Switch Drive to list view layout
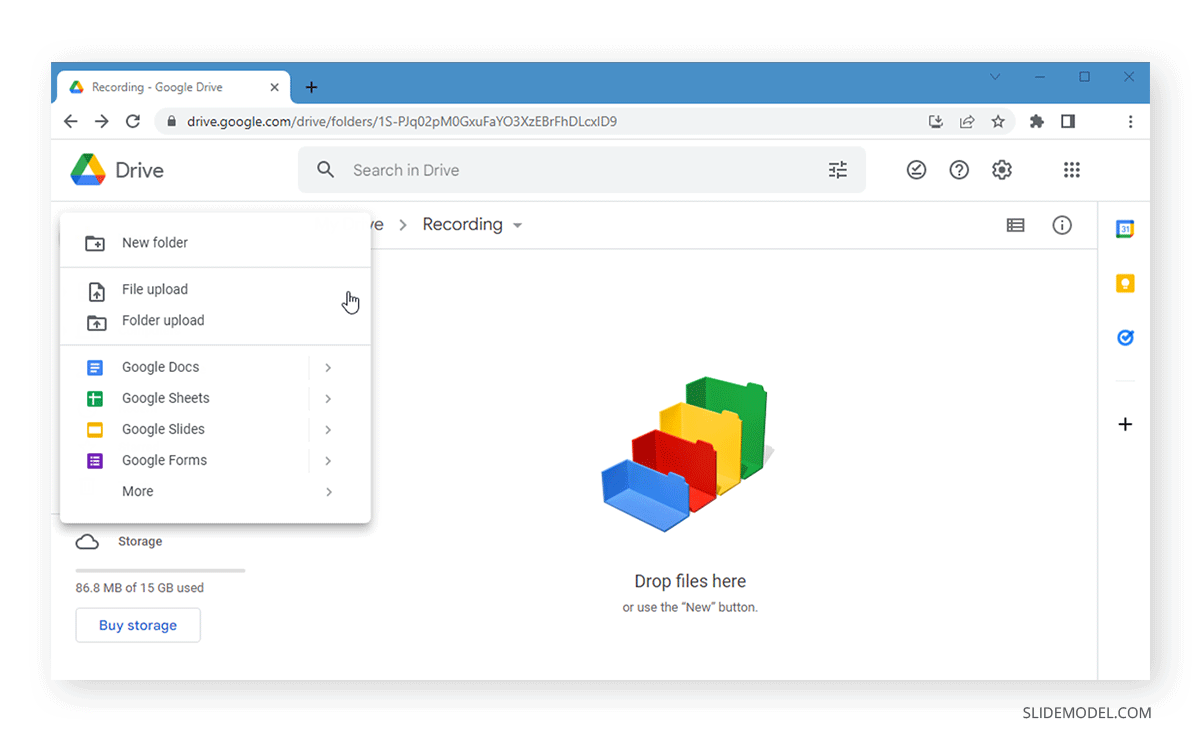1200x743 pixels. click(1015, 225)
